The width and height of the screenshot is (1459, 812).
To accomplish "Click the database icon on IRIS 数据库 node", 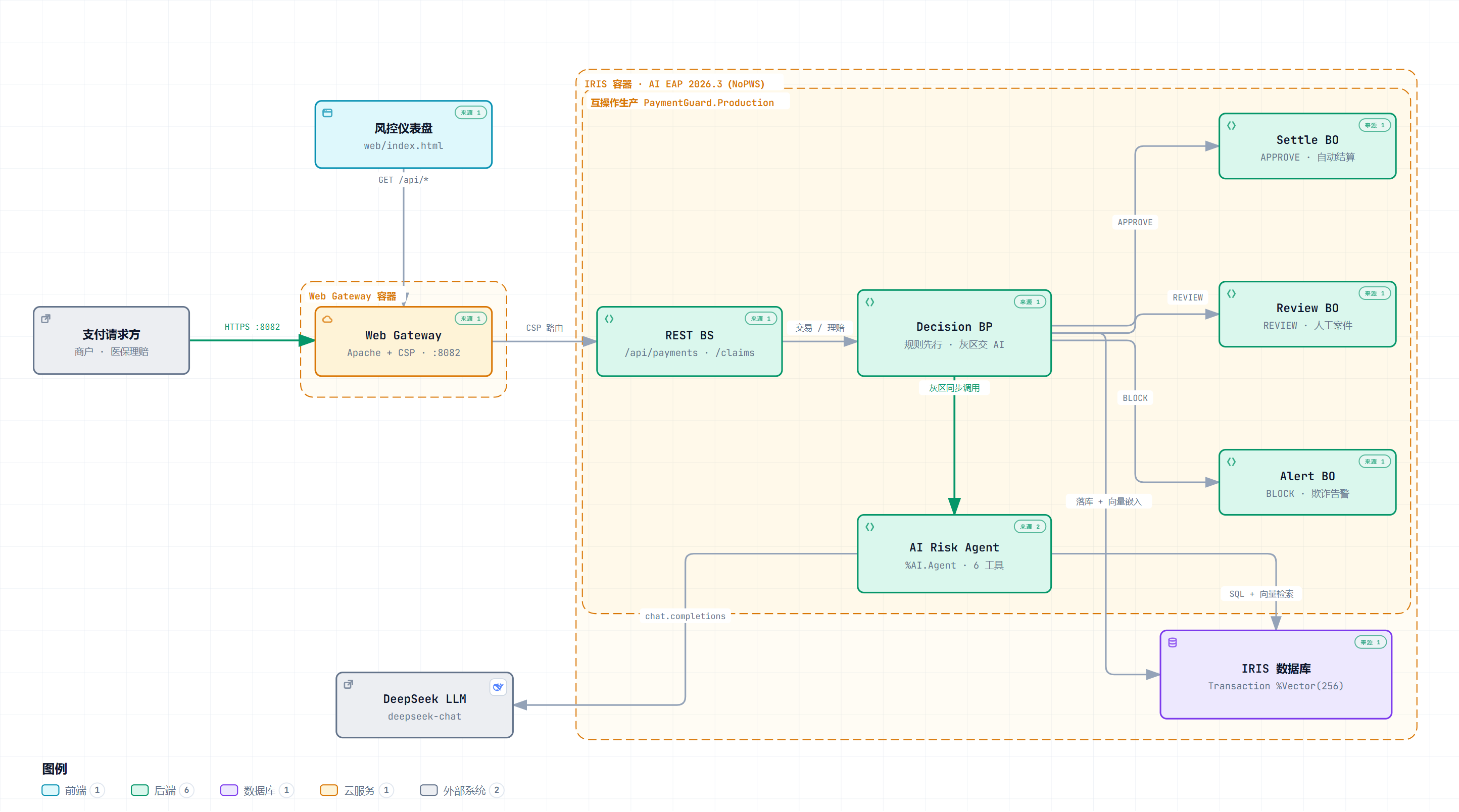I will 1173,642.
